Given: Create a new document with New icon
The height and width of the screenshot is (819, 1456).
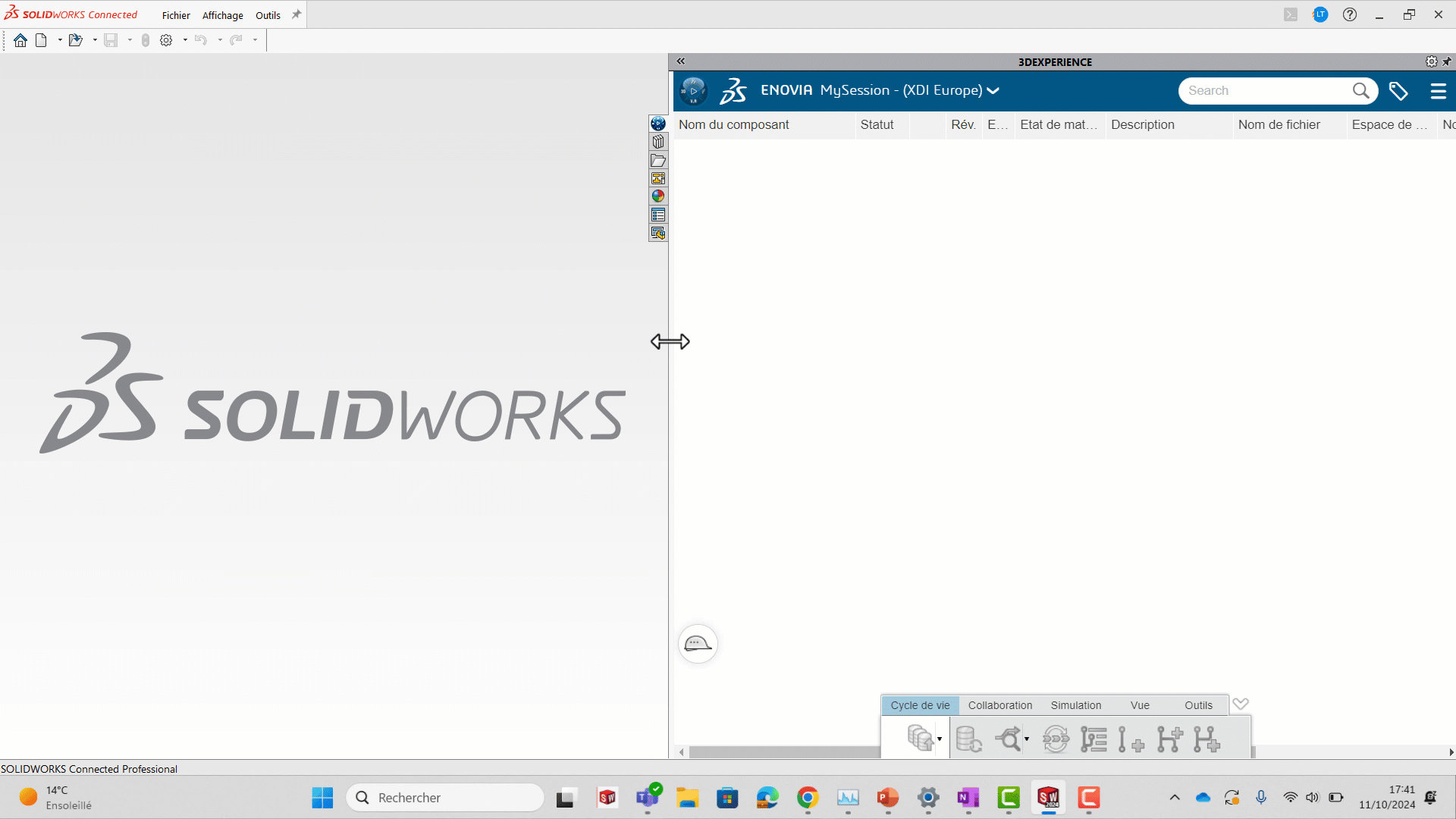Looking at the screenshot, I should pyautogui.click(x=41, y=40).
